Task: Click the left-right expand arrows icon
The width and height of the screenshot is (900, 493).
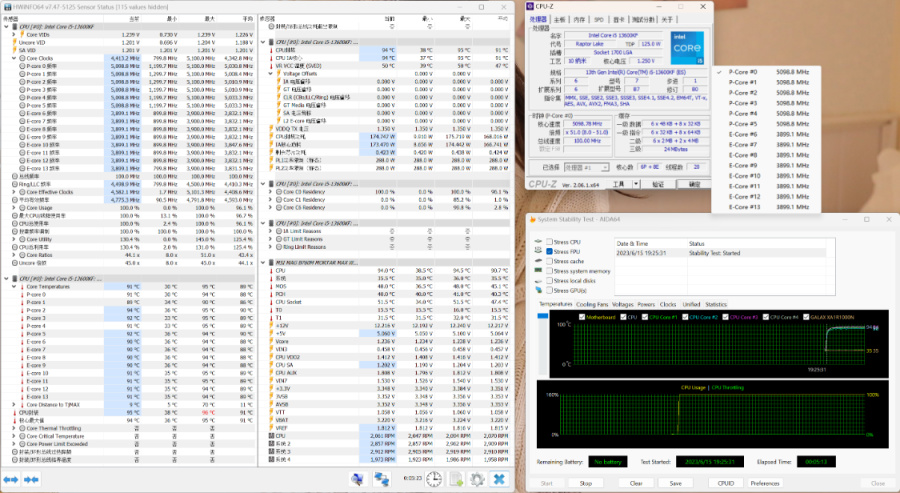Action: (x=11, y=480)
